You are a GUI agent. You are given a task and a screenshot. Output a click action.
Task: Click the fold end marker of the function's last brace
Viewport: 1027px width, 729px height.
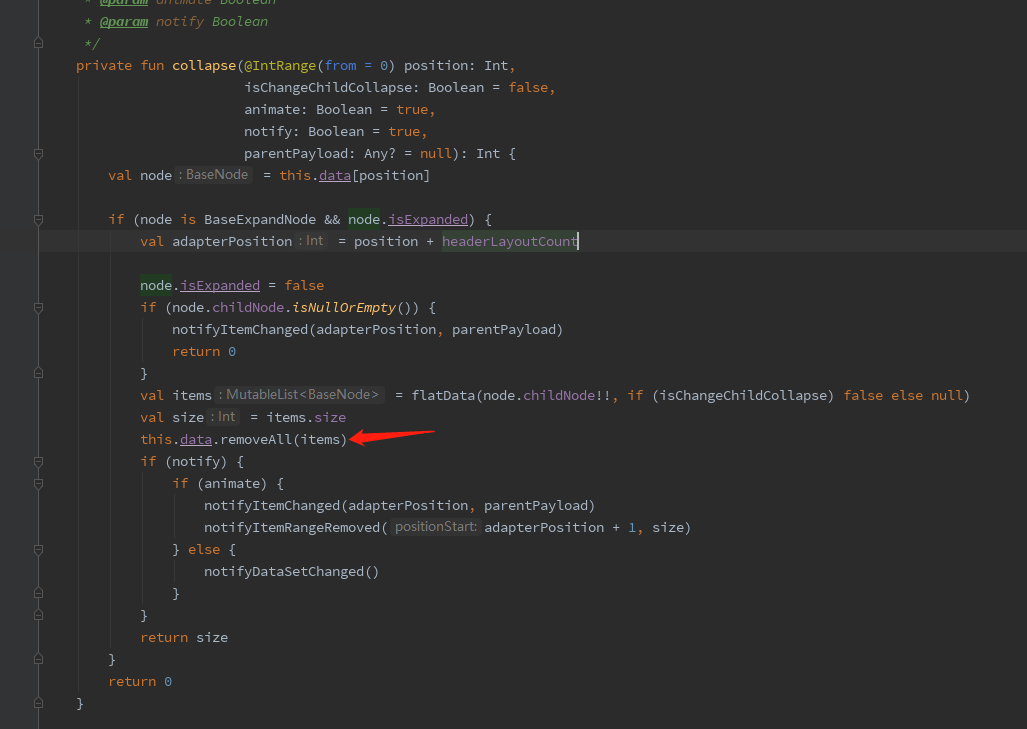tap(39, 703)
